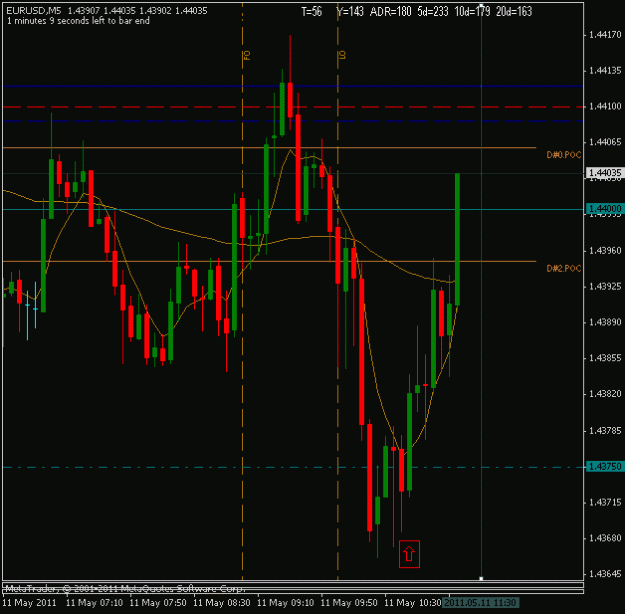Click the D#0.POC line label
Image resolution: width=625 pixels, height=614 pixels.
pyautogui.click(x=564, y=155)
